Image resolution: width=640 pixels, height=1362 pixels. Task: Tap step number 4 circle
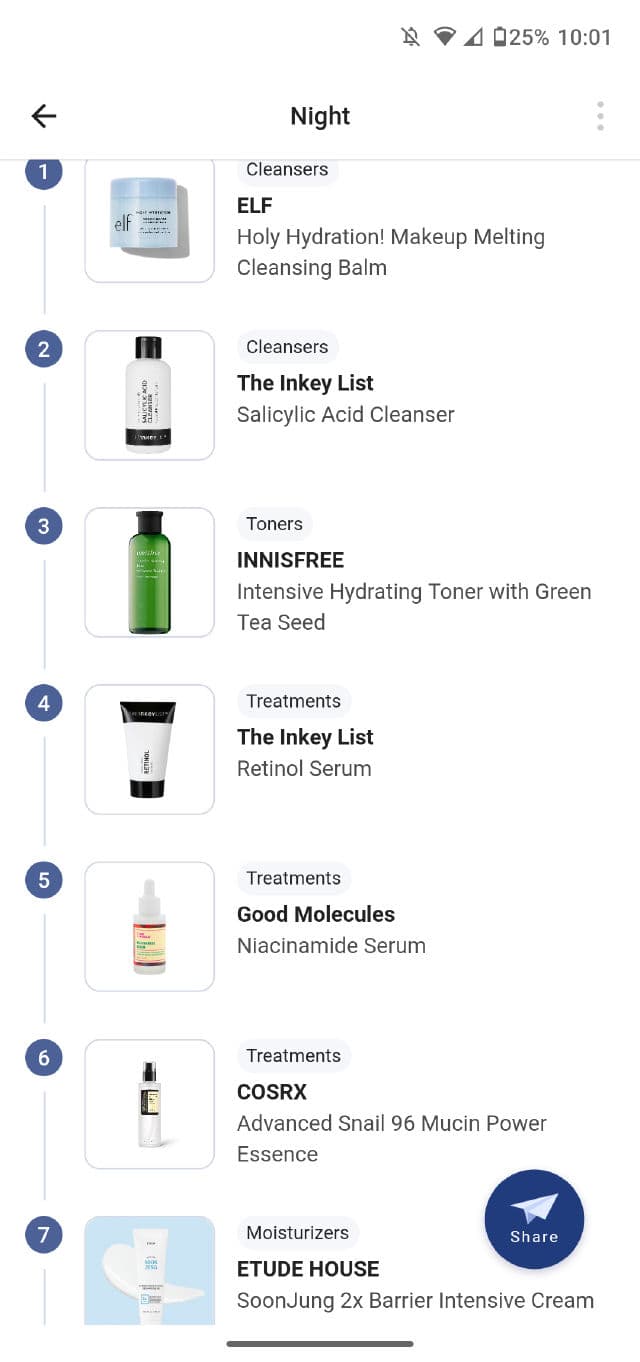(43, 703)
